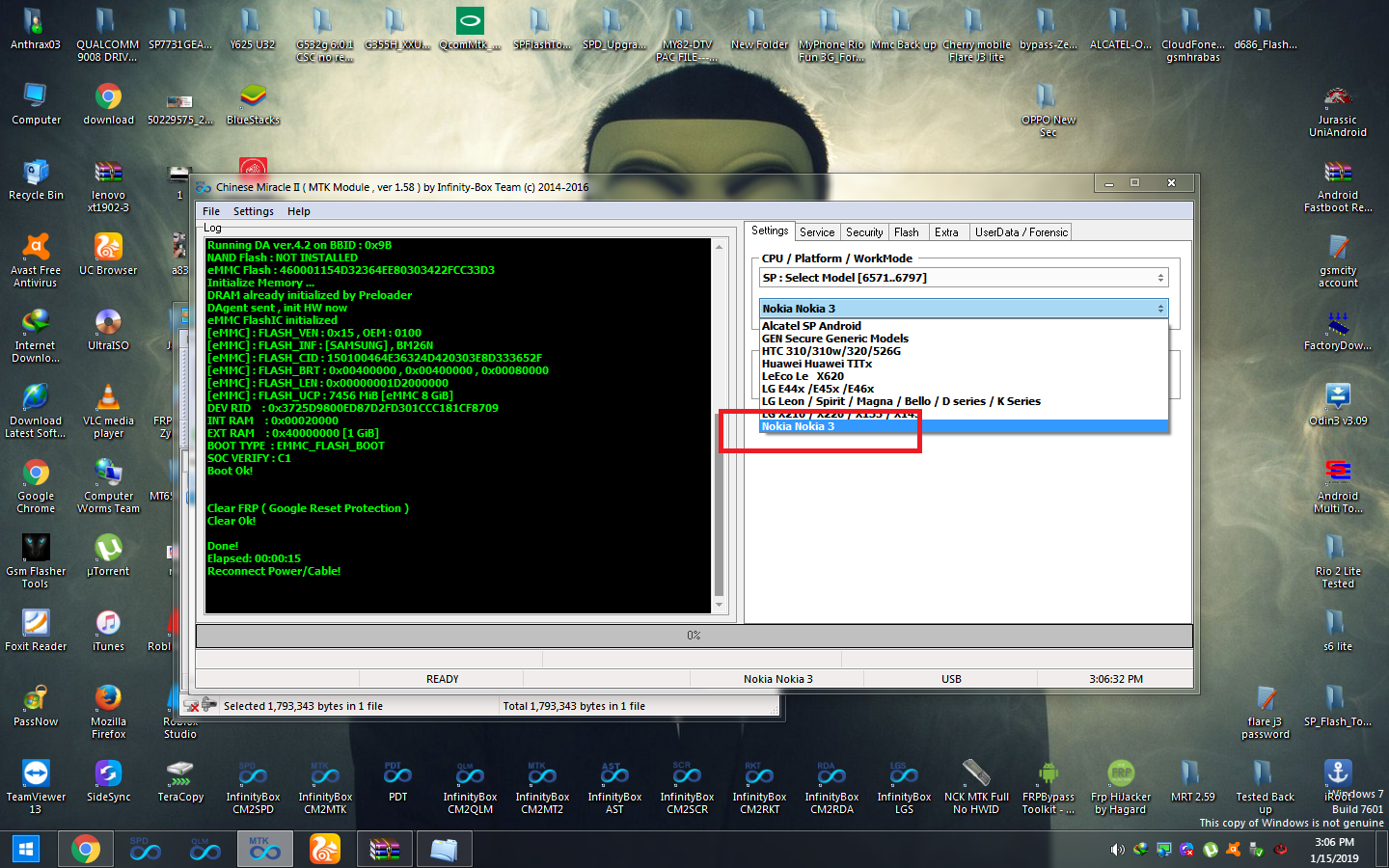Open FRPBypass Toolkit desktop icon
This screenshot has width=1389, height=868.
point(1049,786)
